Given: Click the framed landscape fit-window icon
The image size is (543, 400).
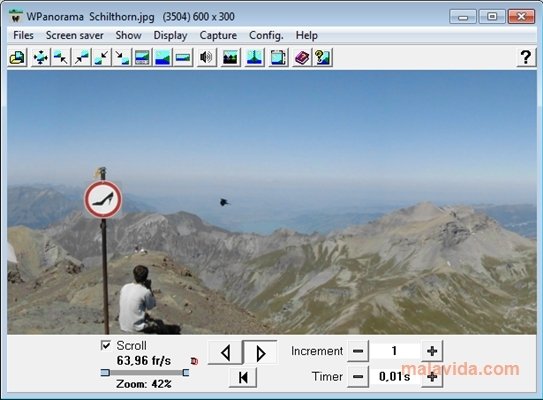Looking at the screenshot, I should click(x=142, y=57).
